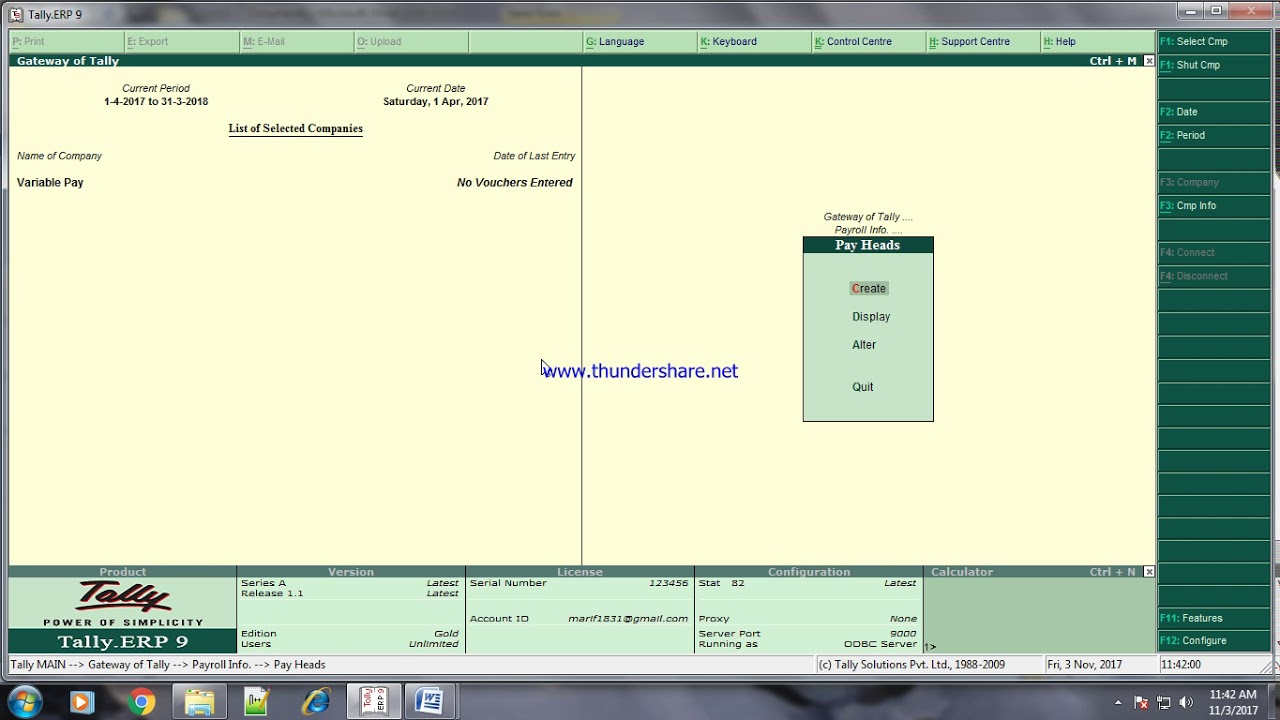Click the O: Upload toolbar button
Viewport: 1280px width, 720px height.
coord(411,42)
